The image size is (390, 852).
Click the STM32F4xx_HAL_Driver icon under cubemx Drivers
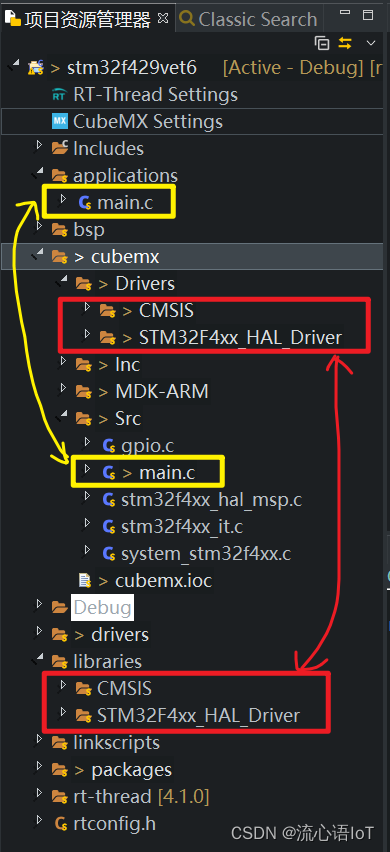tap(108, 338)
